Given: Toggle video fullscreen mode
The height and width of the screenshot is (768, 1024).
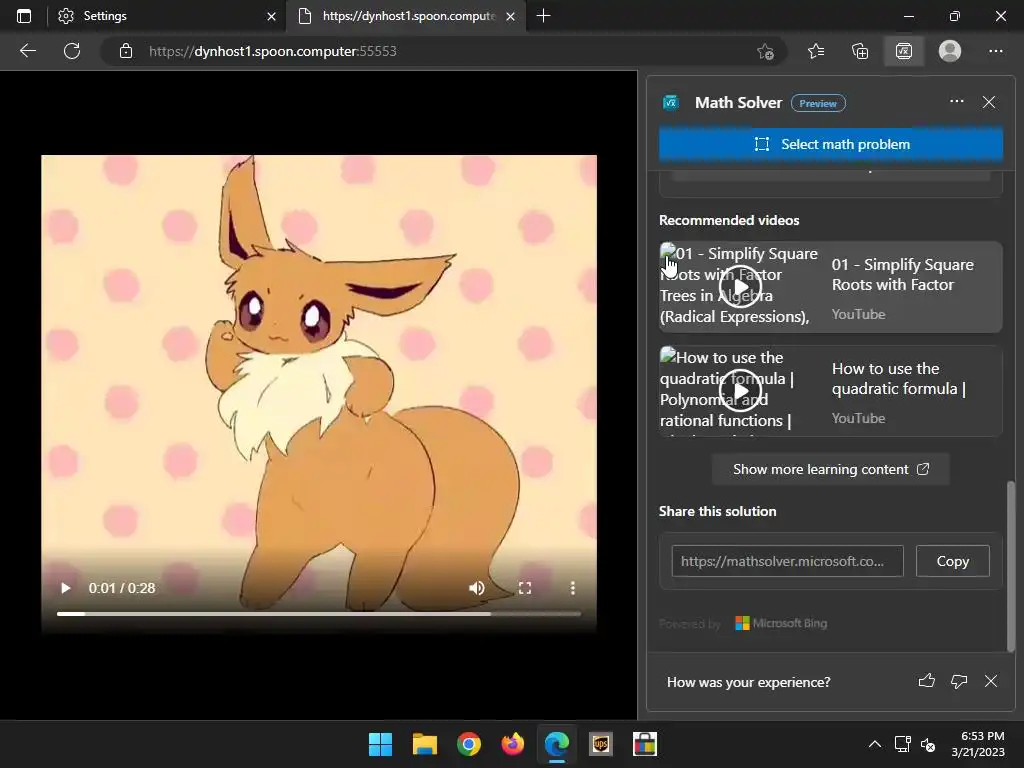Looking at the screenshot, I should pos(524,588).
